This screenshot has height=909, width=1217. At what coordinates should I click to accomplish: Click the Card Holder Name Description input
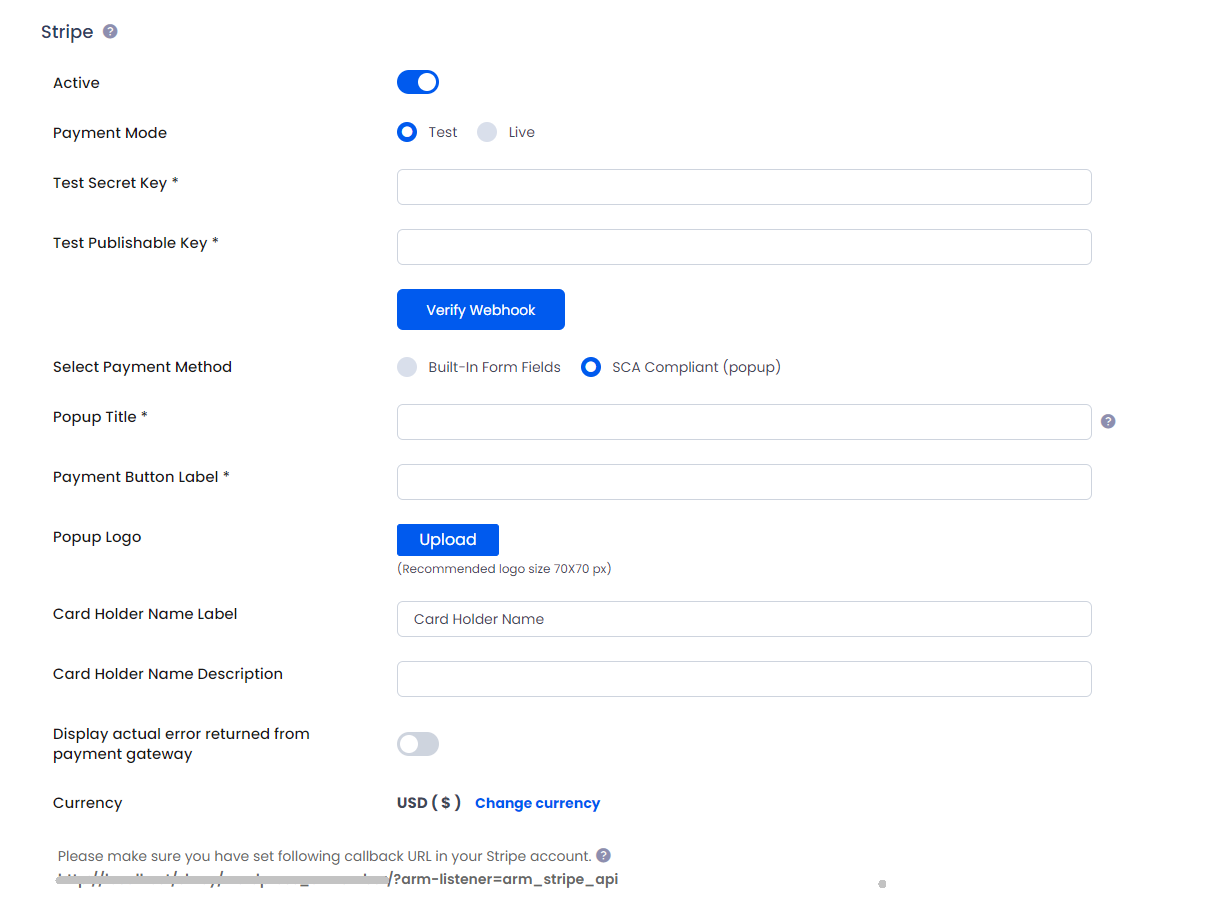[x=744, y=679]
